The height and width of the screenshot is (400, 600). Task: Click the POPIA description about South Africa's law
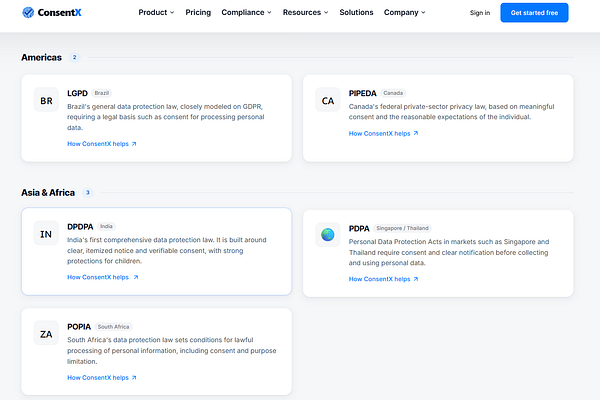coord(171,351)
